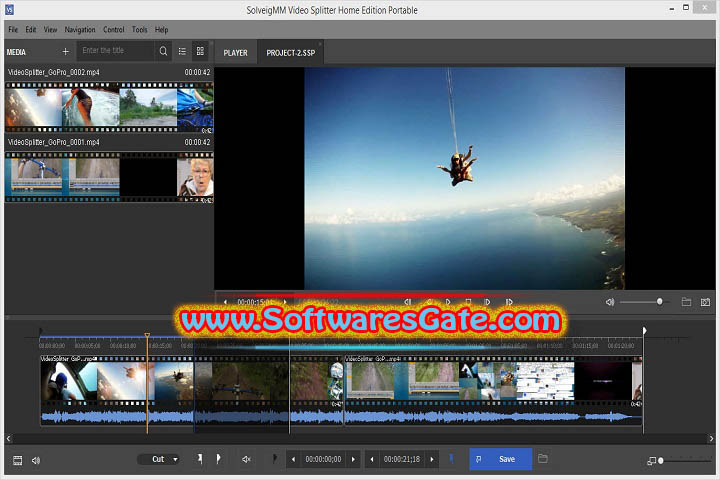720x480 pixels.
Task: Click the 'Enter the title' search field
Action: pos(115,51)
